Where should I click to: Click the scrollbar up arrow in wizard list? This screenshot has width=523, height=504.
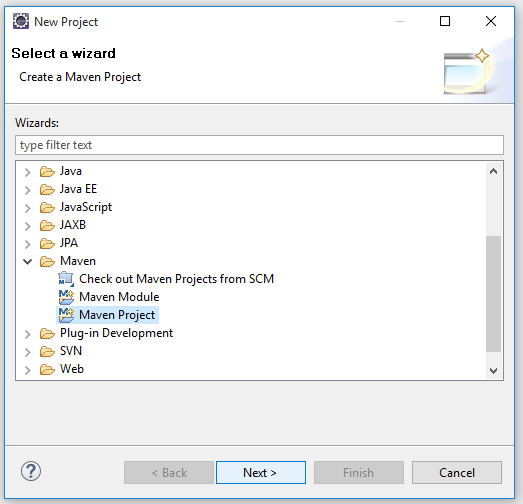click(x=493, y=171)
